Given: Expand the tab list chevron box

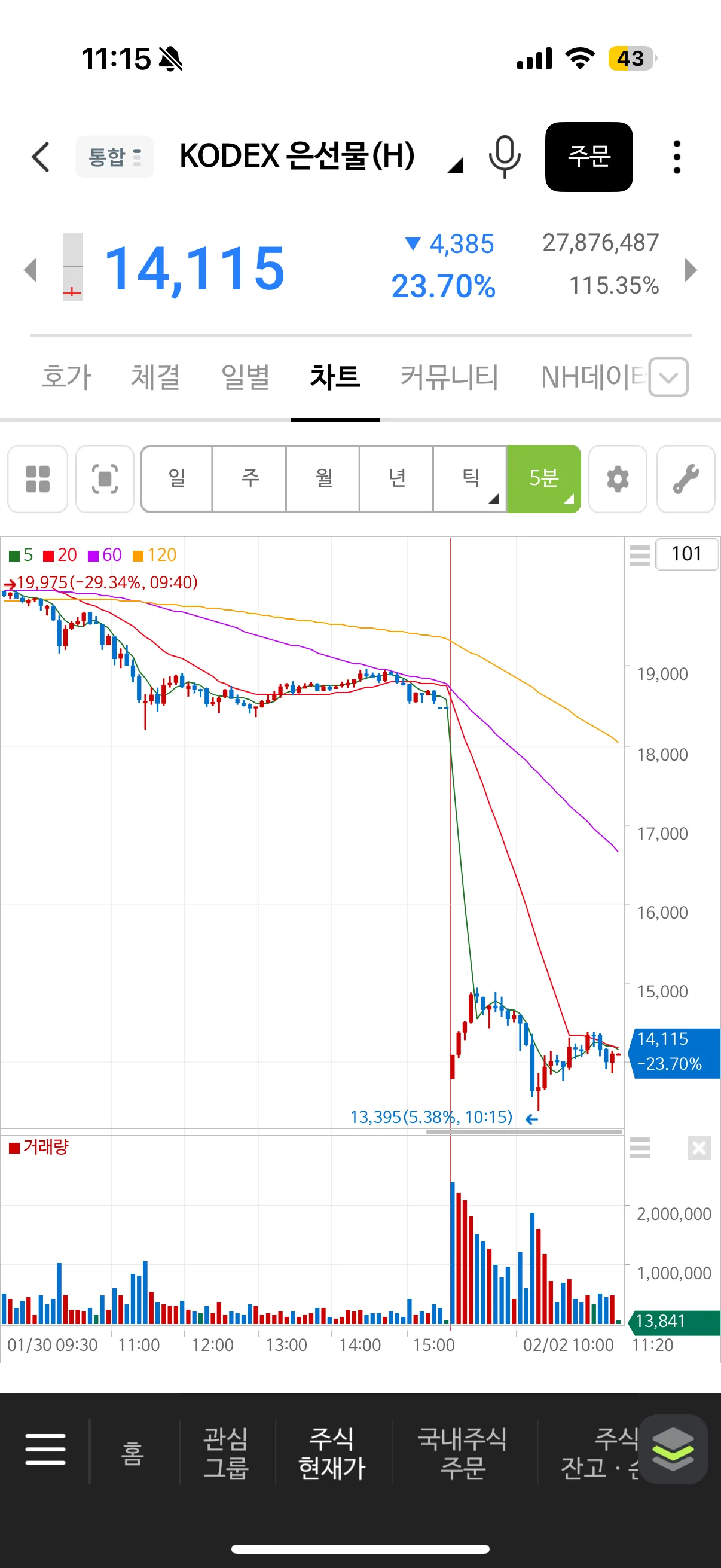Looking at the screenshot, I should 668,377.
